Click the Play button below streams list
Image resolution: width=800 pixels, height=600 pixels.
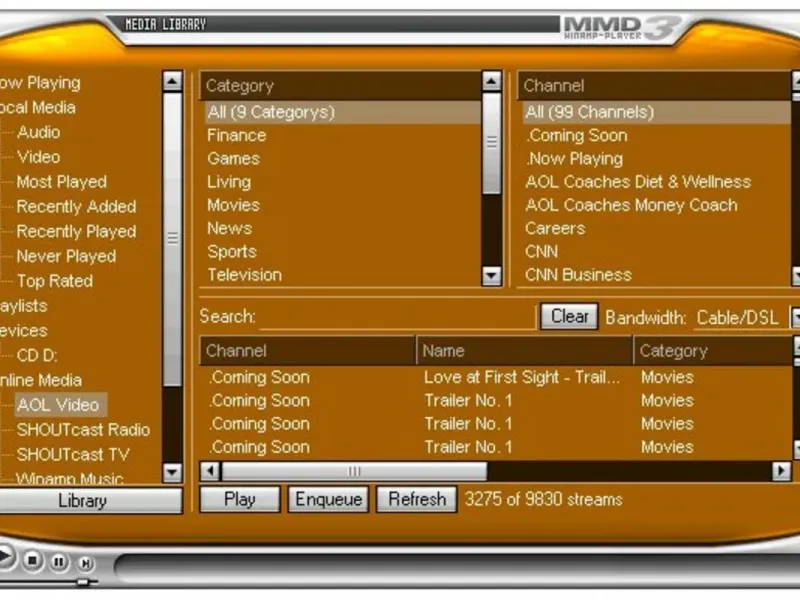pos(240,499)
